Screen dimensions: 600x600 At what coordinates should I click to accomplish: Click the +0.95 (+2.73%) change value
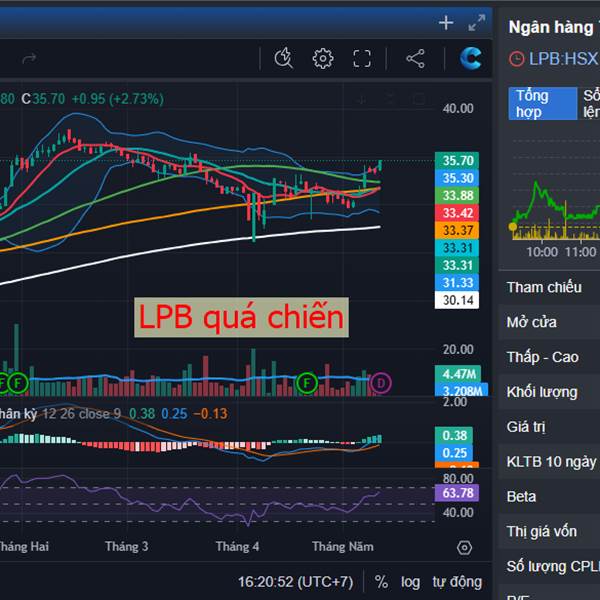[x=118, y=99]
